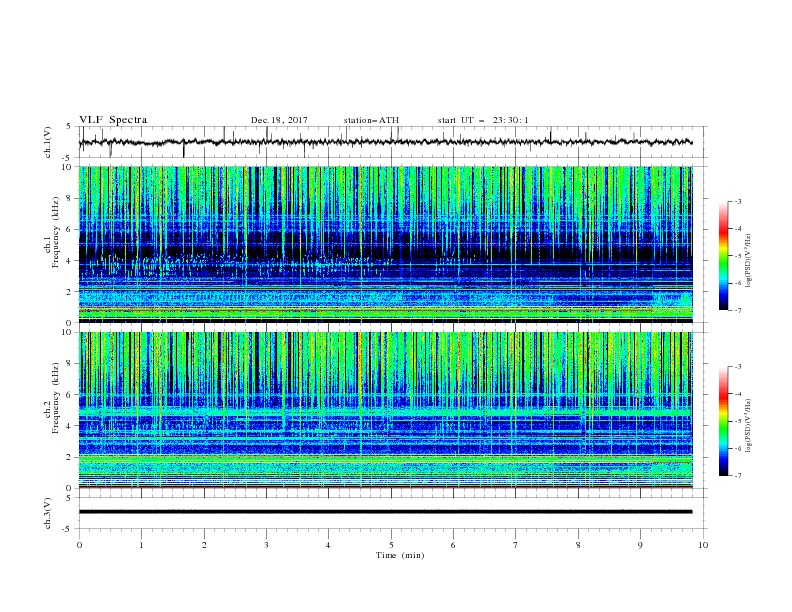Click the "2" tick on the time axis
Screen dimensions: 792x612
click(204, 545)
